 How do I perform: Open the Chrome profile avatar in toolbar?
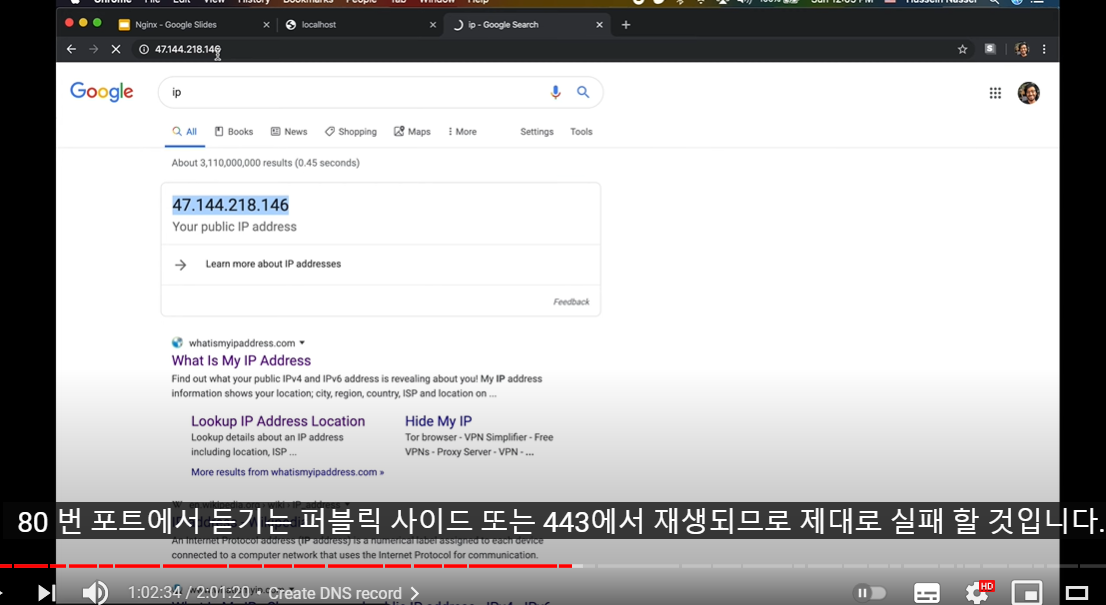[1022, 49]
